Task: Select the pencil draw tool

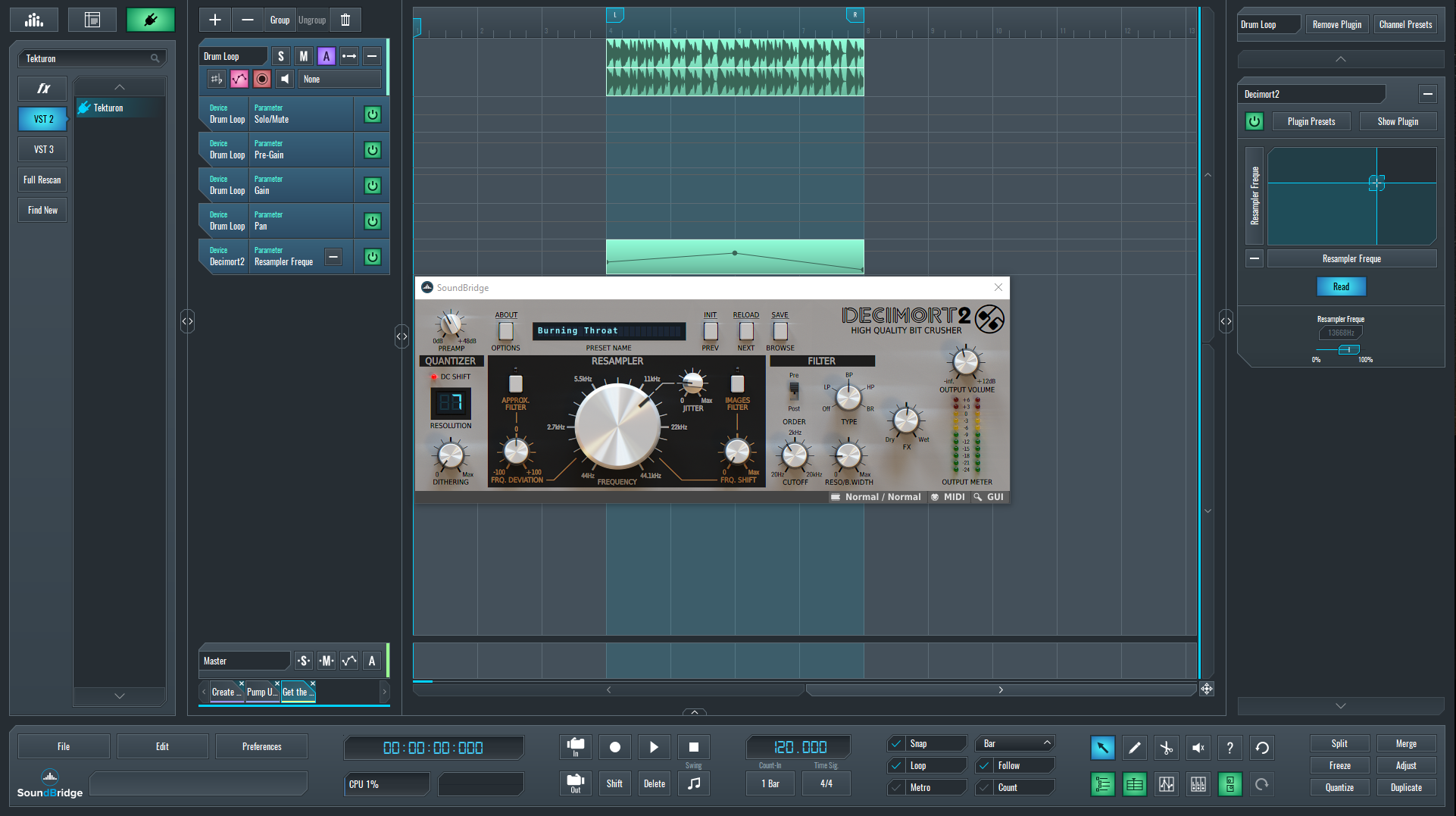Action: pyautogui.click(x=1134, y=748)
